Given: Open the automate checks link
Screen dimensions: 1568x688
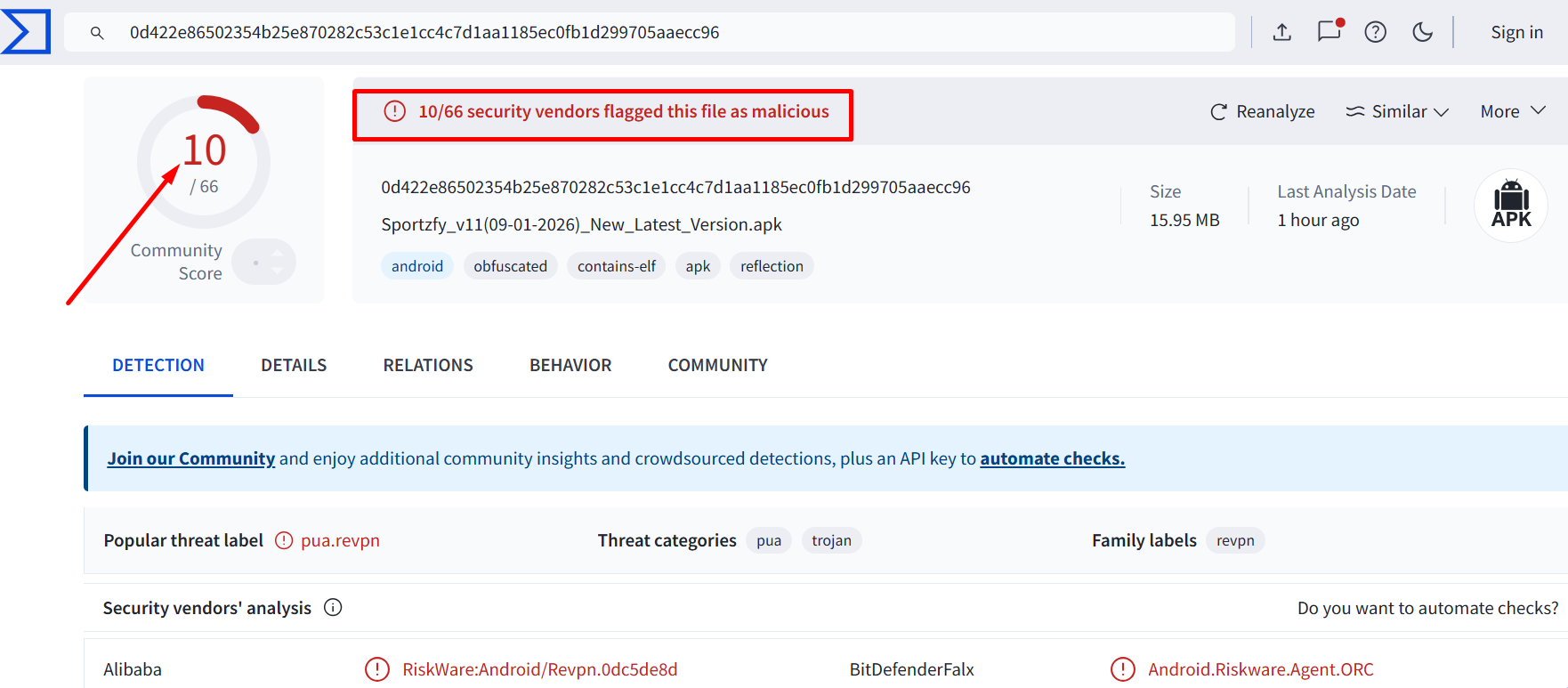Looking at the screenshot, I should (x=1053, y=458).
